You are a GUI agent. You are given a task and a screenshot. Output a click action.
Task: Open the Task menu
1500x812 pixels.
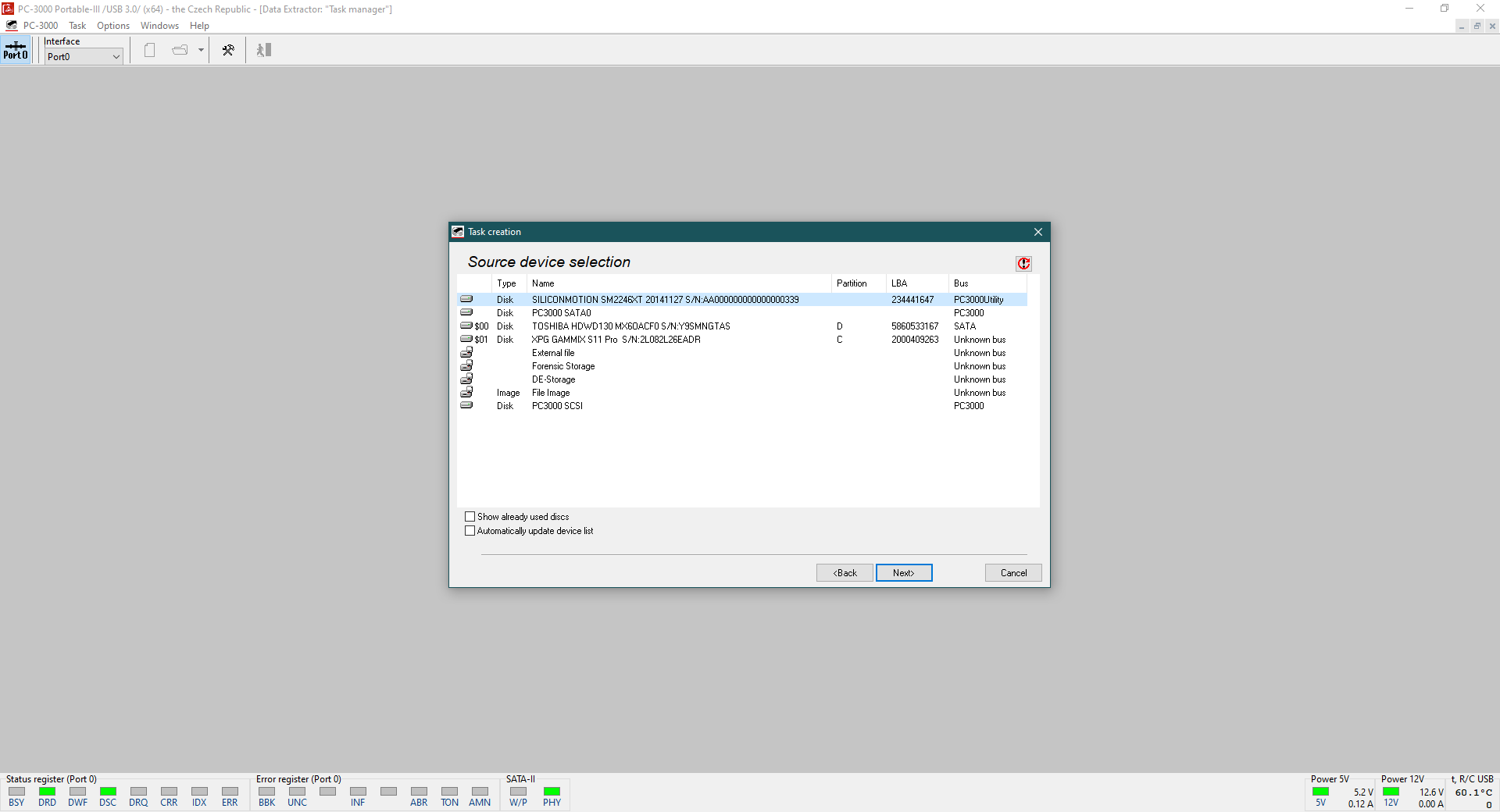pos(77,26)
